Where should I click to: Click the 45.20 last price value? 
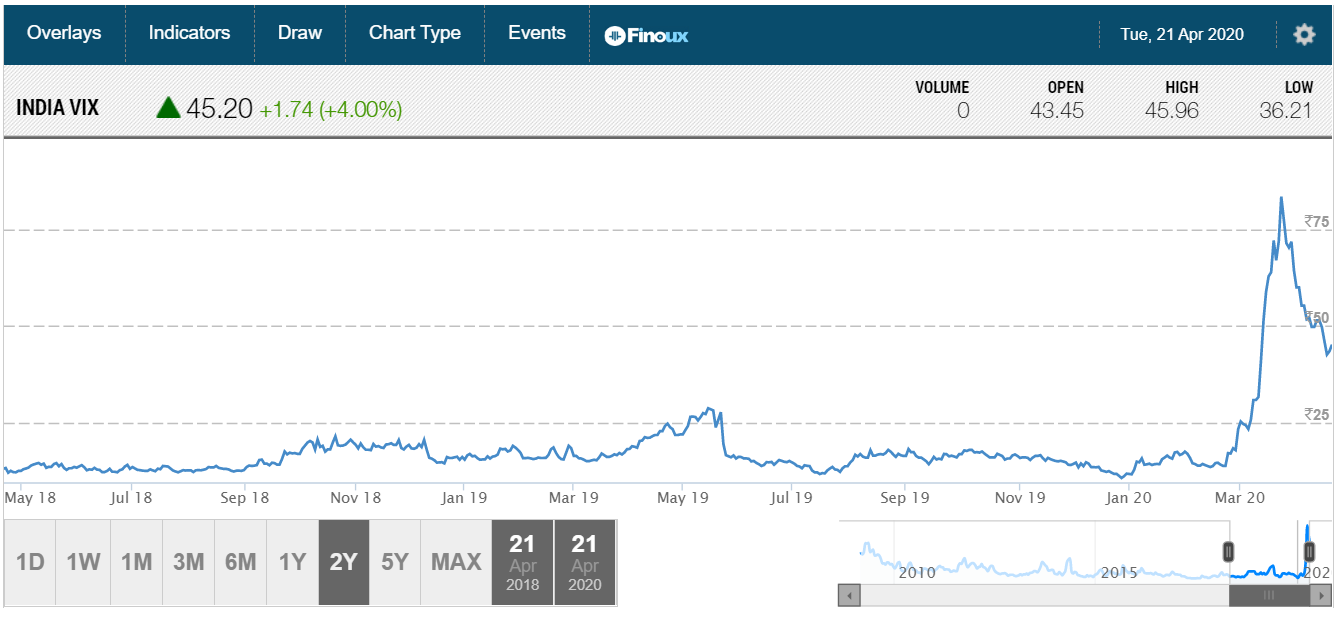219,109
